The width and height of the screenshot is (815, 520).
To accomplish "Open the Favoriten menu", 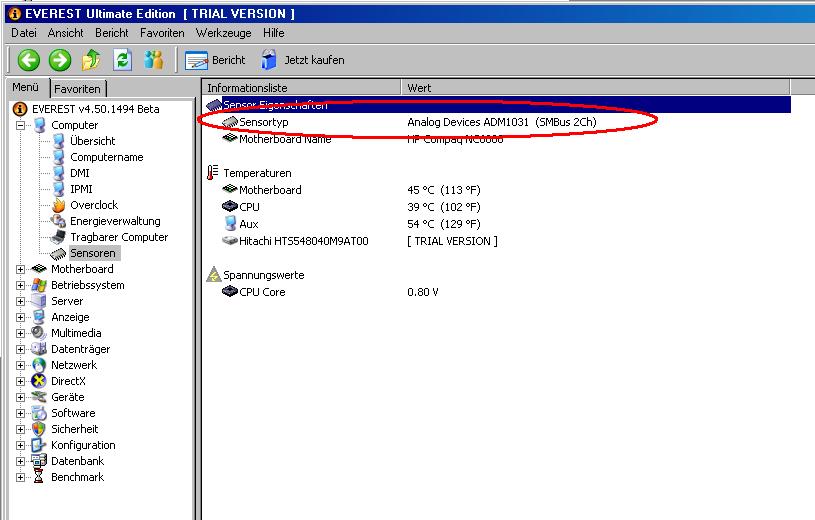I will 162,33.
